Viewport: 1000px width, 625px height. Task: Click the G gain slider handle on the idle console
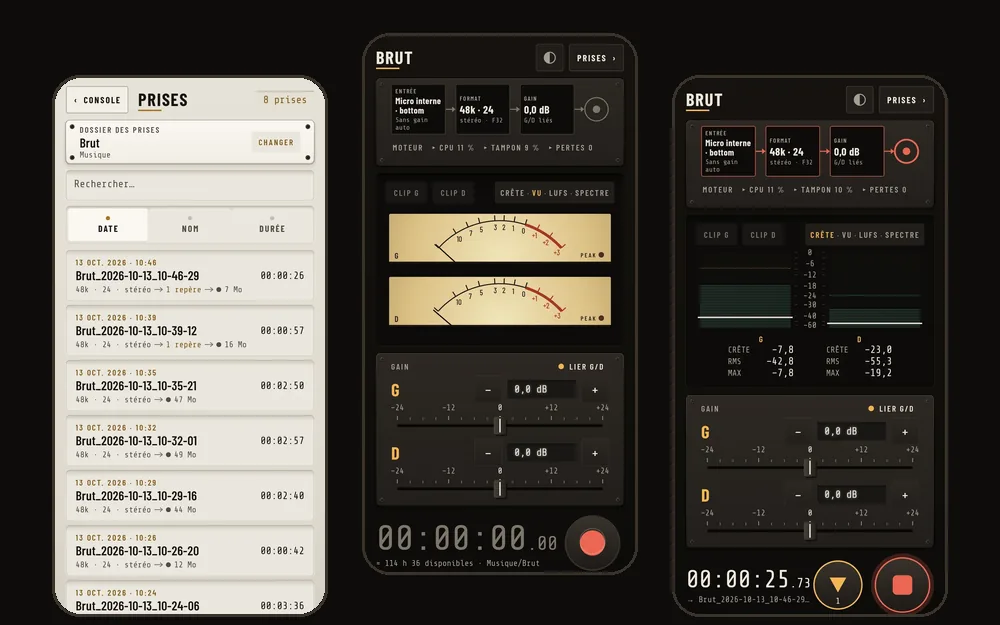499,425
